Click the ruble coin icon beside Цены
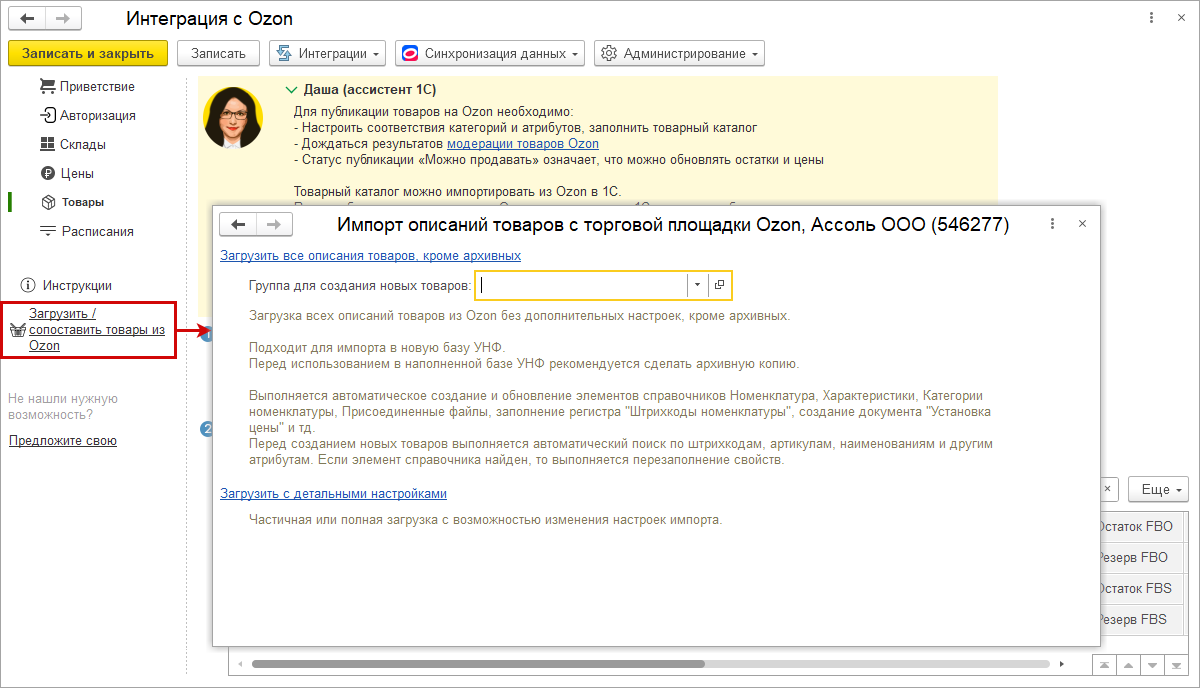 click(x=47, y=173)
